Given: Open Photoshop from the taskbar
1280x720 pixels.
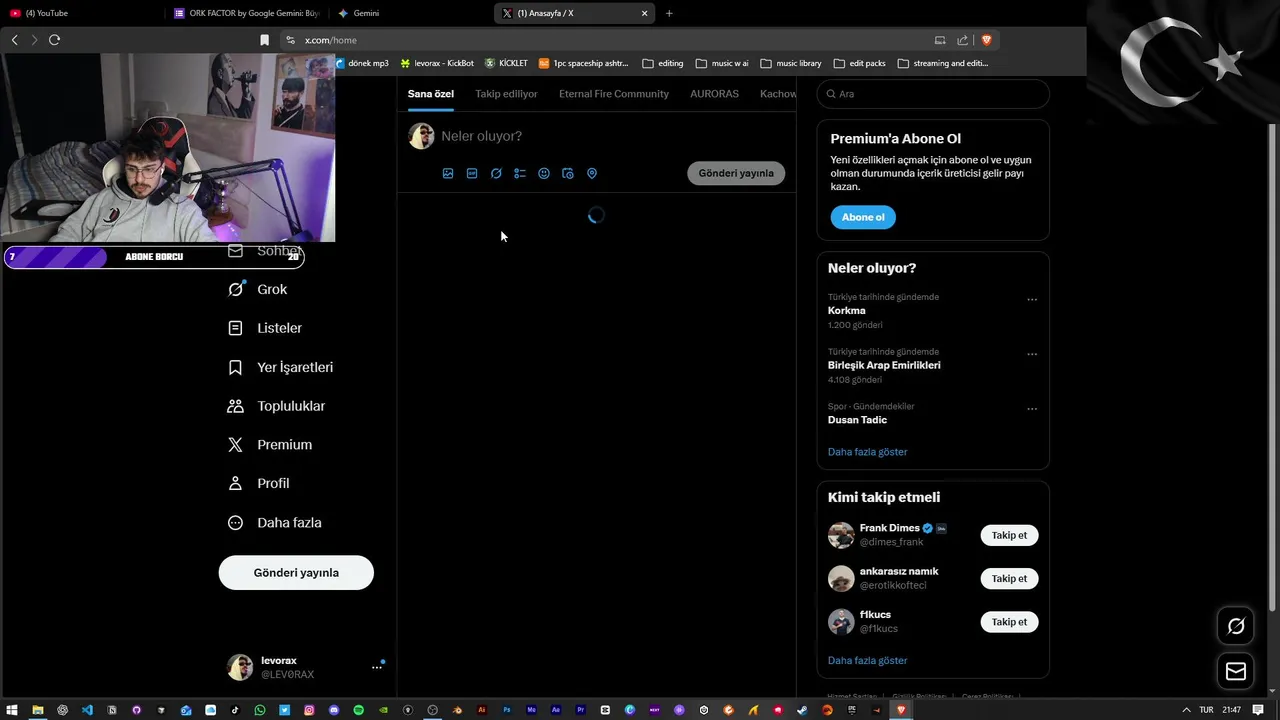Looking at the screenshot, I should pyautogui.click(x=507, y=710).
